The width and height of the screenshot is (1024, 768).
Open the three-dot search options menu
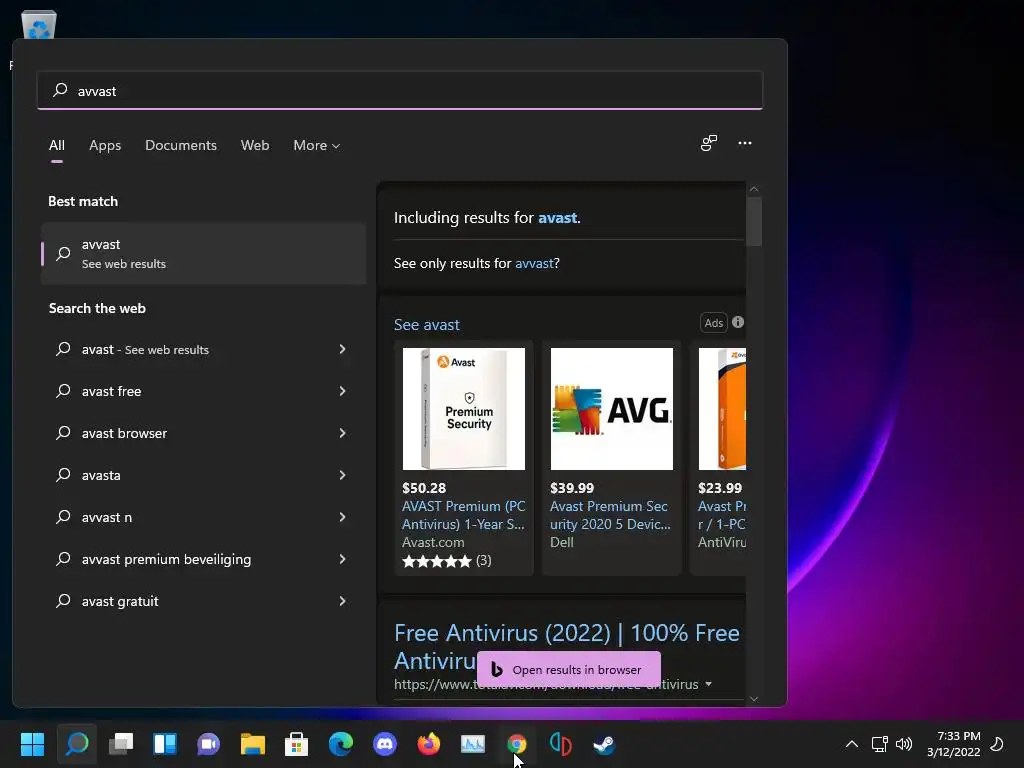pyautogui.click(x=744, y=143)
